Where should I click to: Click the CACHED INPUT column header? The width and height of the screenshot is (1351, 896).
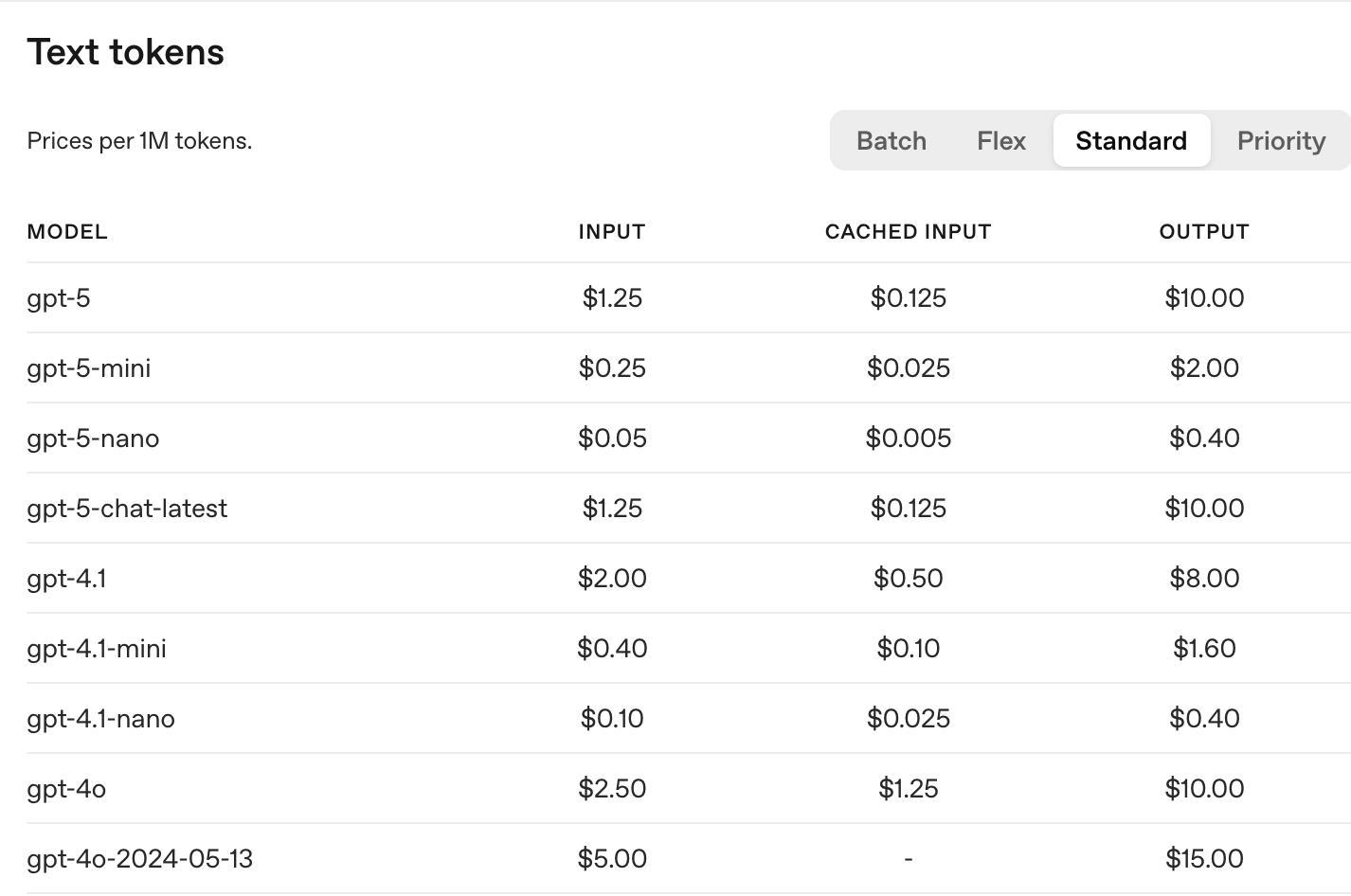[x=908, y=232]
